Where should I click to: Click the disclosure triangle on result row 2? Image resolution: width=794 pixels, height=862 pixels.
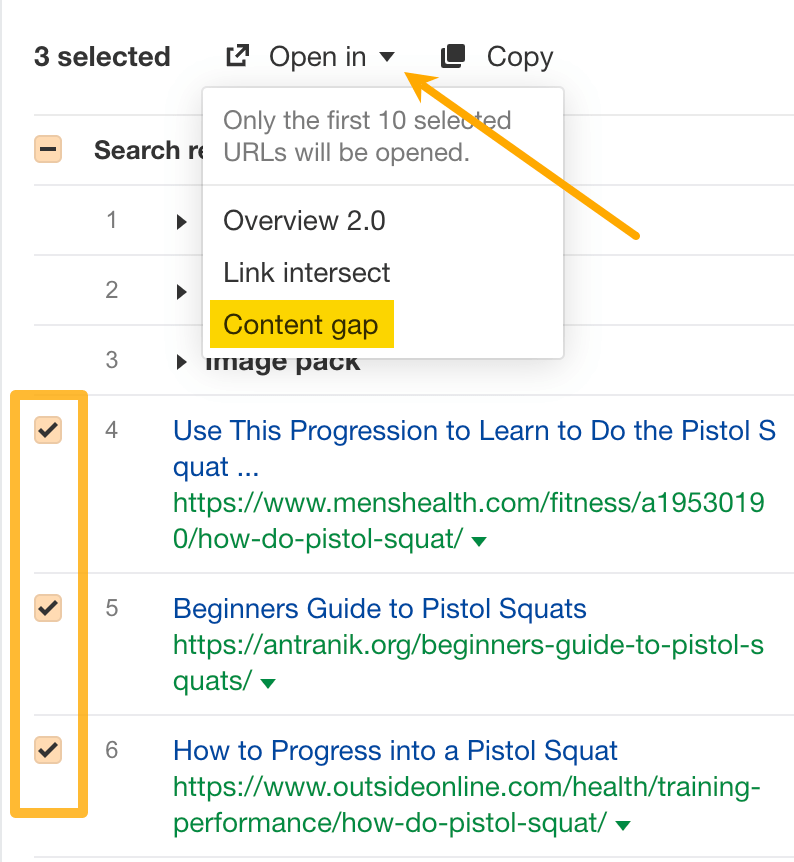pyautogui.click(x=180, y=291)
